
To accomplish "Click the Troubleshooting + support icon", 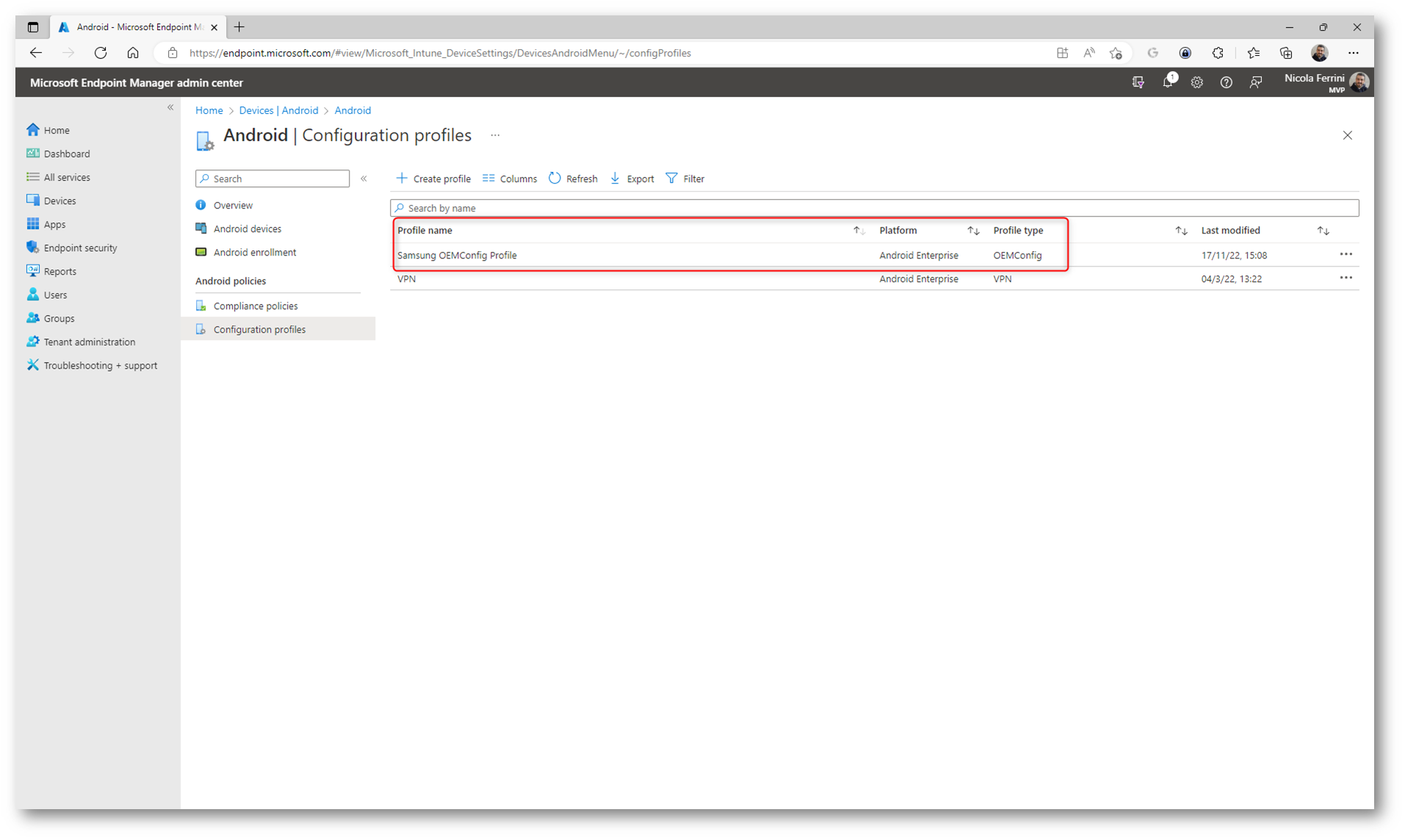I will coord(33,365).
